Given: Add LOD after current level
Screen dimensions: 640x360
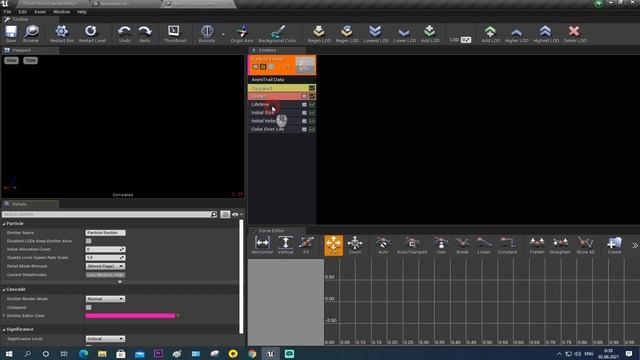Looking at the screenshot, I should point(490,33).
